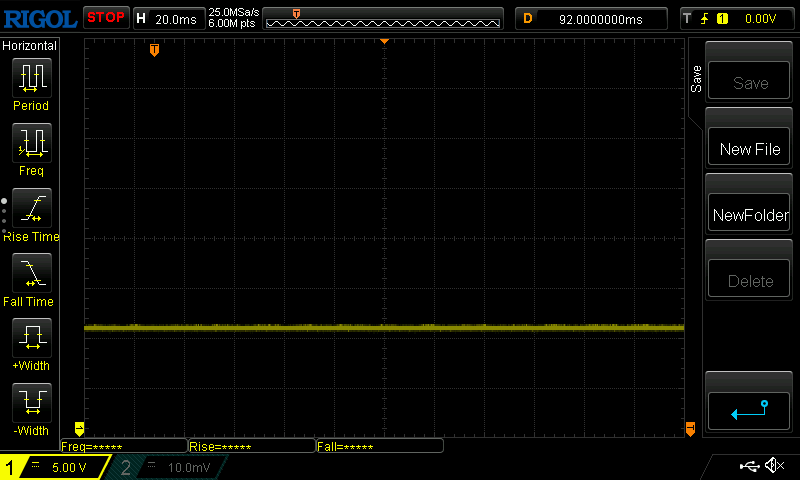Select the +Width measurement icon
The height and width of the screenshot is (480, 800).
(x=32, y=337)
